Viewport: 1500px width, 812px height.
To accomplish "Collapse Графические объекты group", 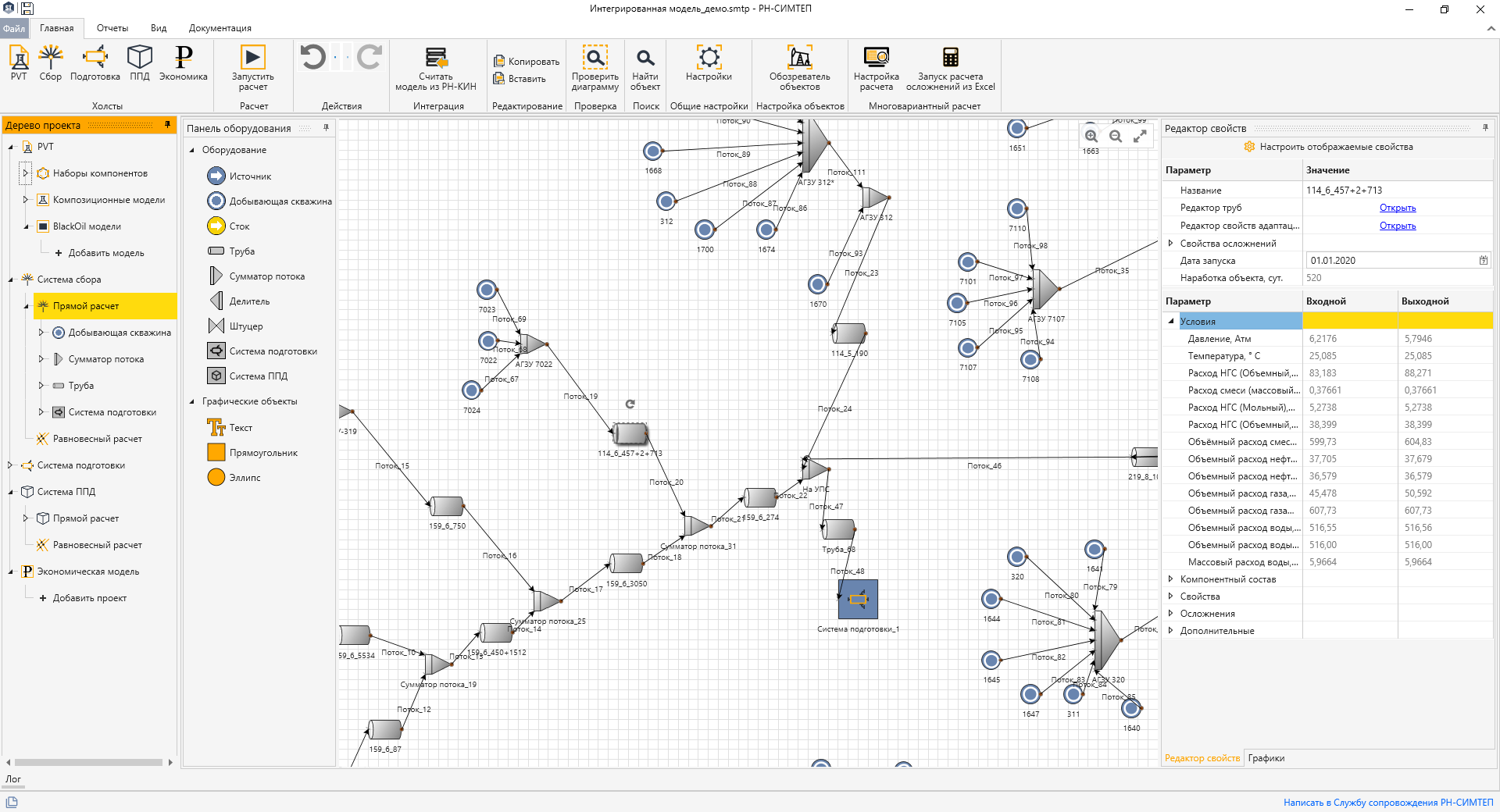I will [x=192, y=401].
